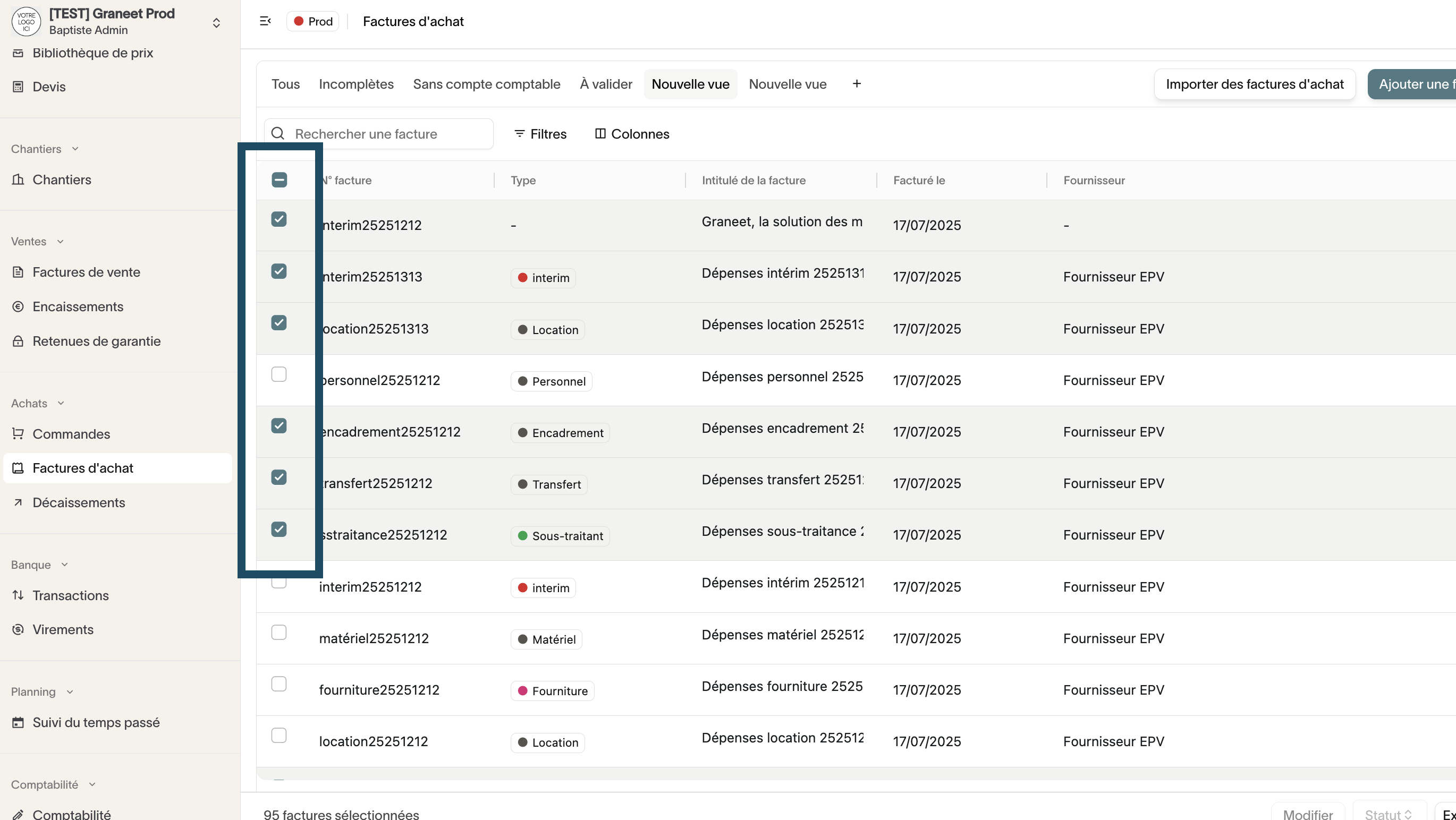Switch to the Sans compte comptable tab
Screen dimensions: 1456x820
486,84
